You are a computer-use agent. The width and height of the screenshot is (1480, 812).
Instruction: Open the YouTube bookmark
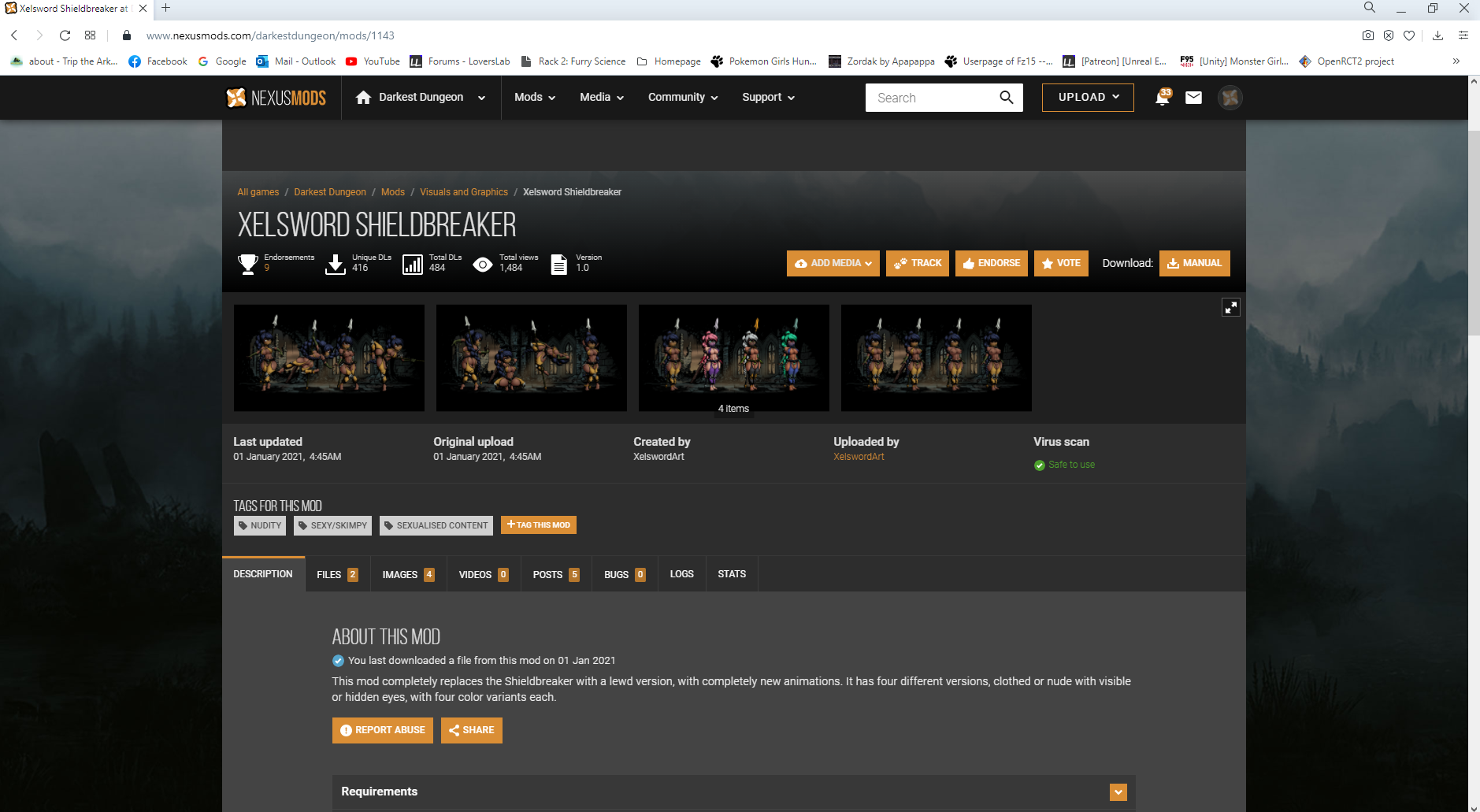click(x=373, y=61)
